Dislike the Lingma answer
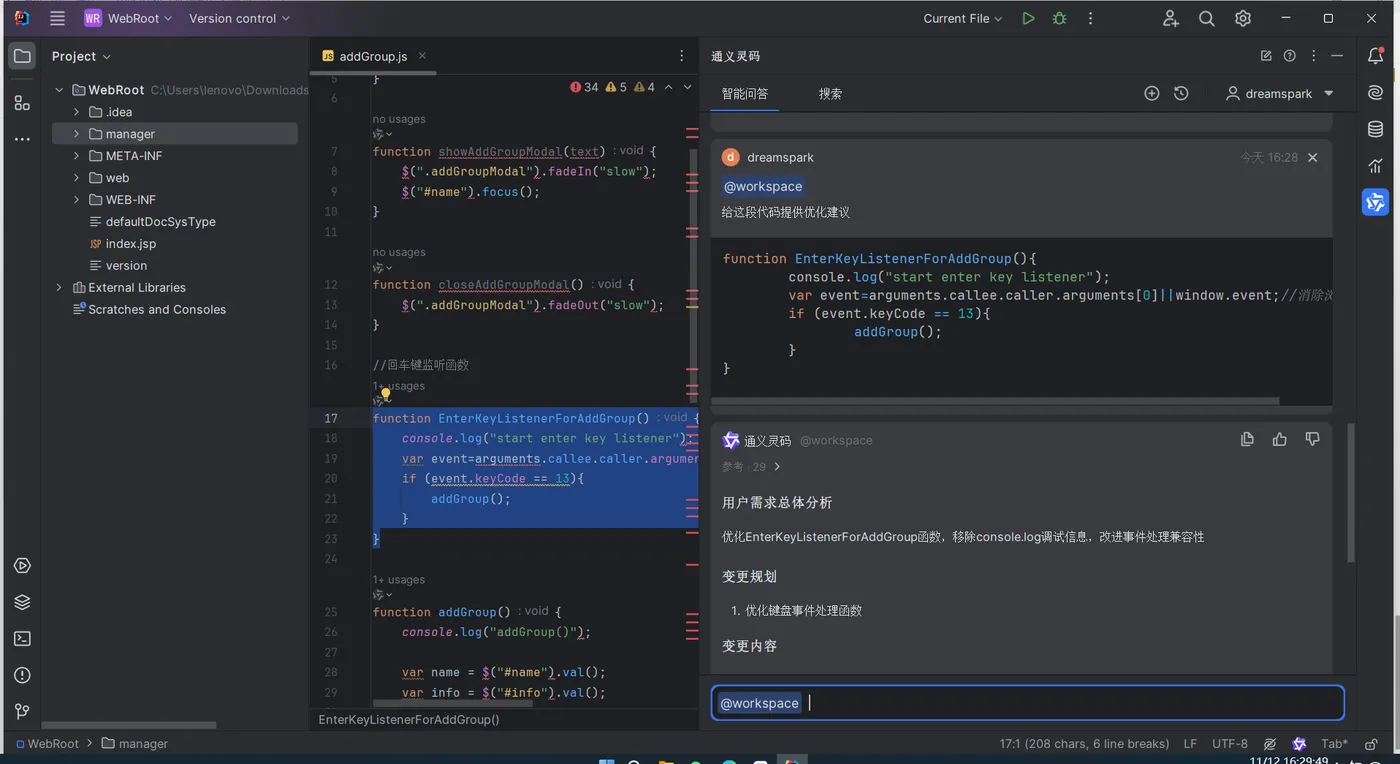This screenshot has height=764, width=1400. pyautogui.click(x=1313, y=439)
